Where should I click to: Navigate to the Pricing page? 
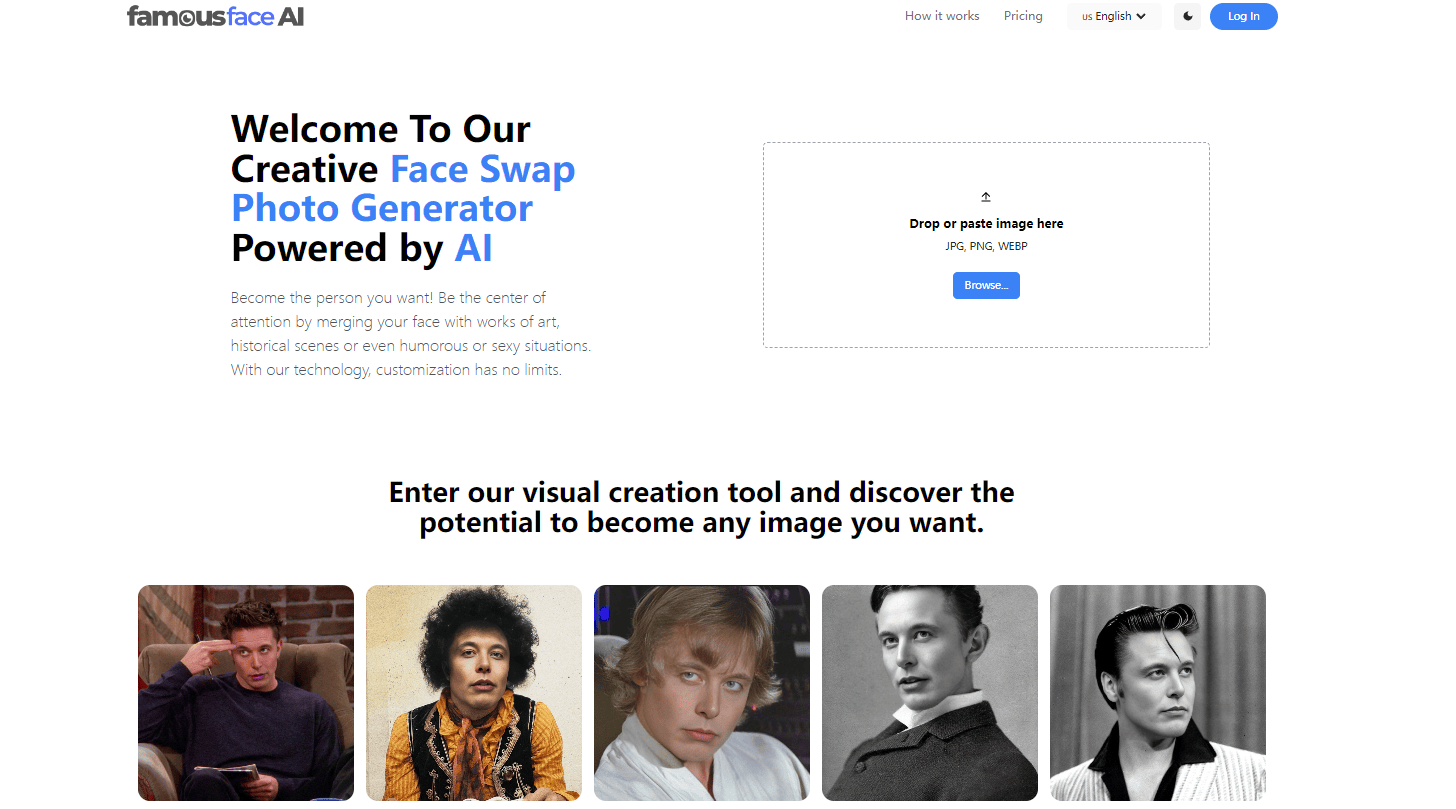[x=1023, y=16]
